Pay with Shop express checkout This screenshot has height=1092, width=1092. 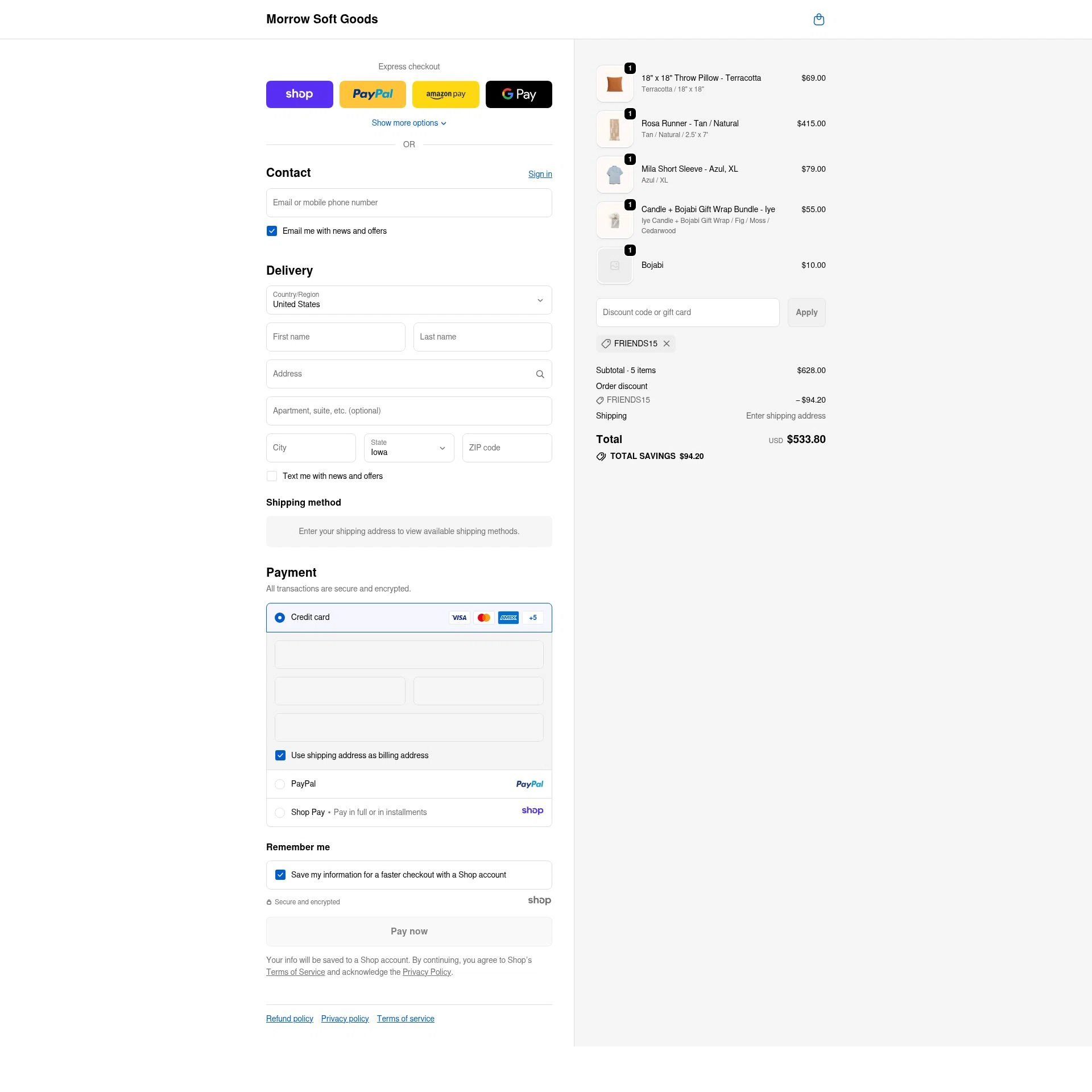[300, 94]
